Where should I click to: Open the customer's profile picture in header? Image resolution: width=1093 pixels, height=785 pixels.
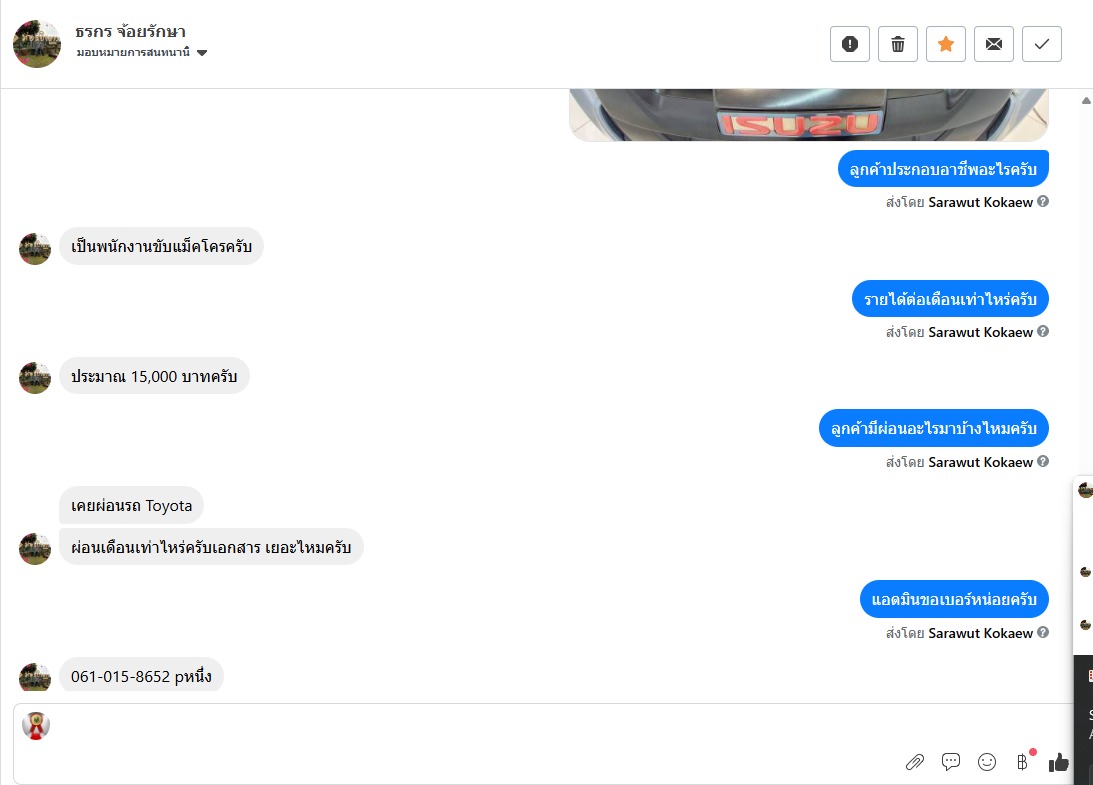(37, 44)
